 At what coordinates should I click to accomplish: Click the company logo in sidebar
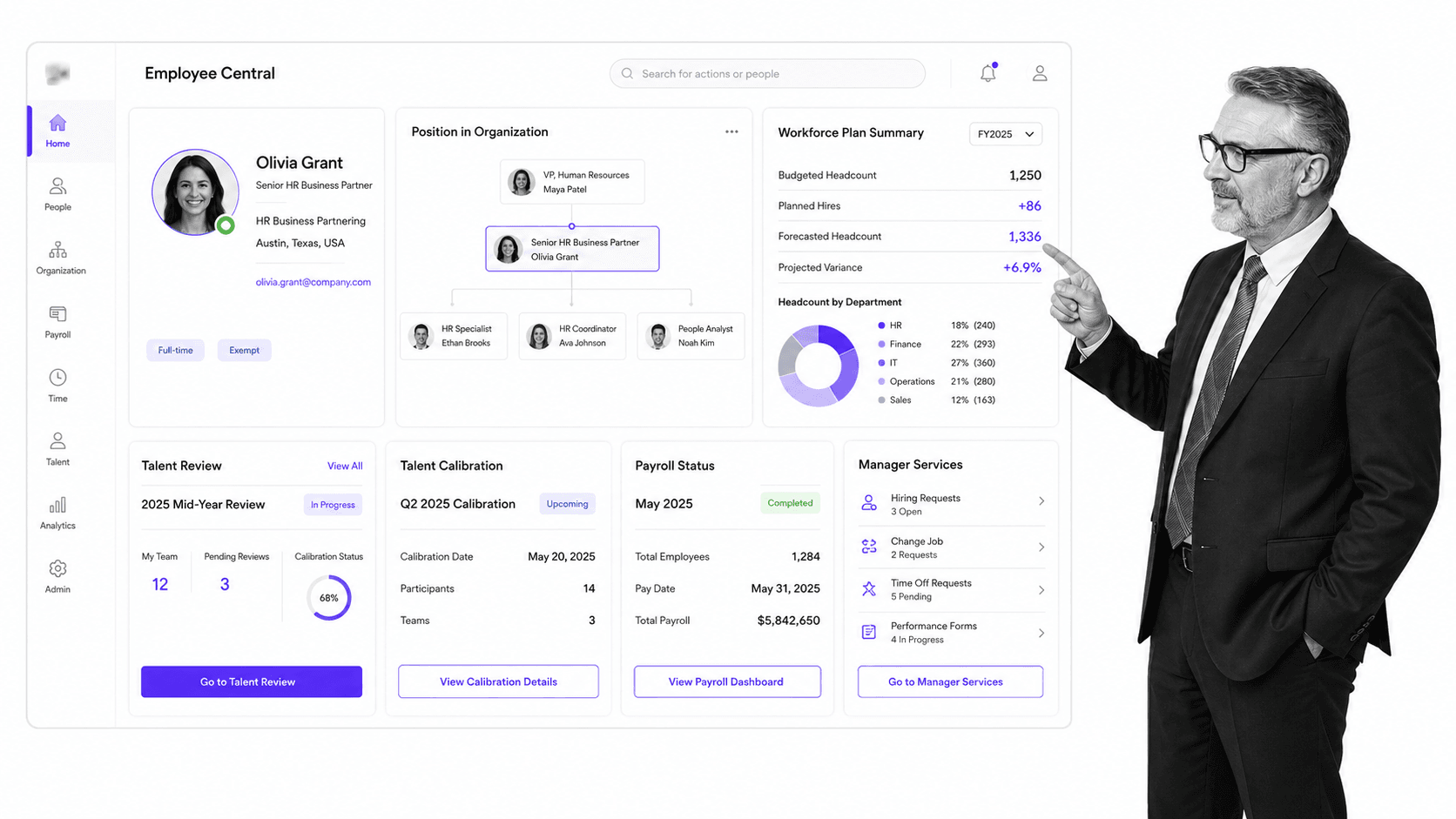pos(57,74)
